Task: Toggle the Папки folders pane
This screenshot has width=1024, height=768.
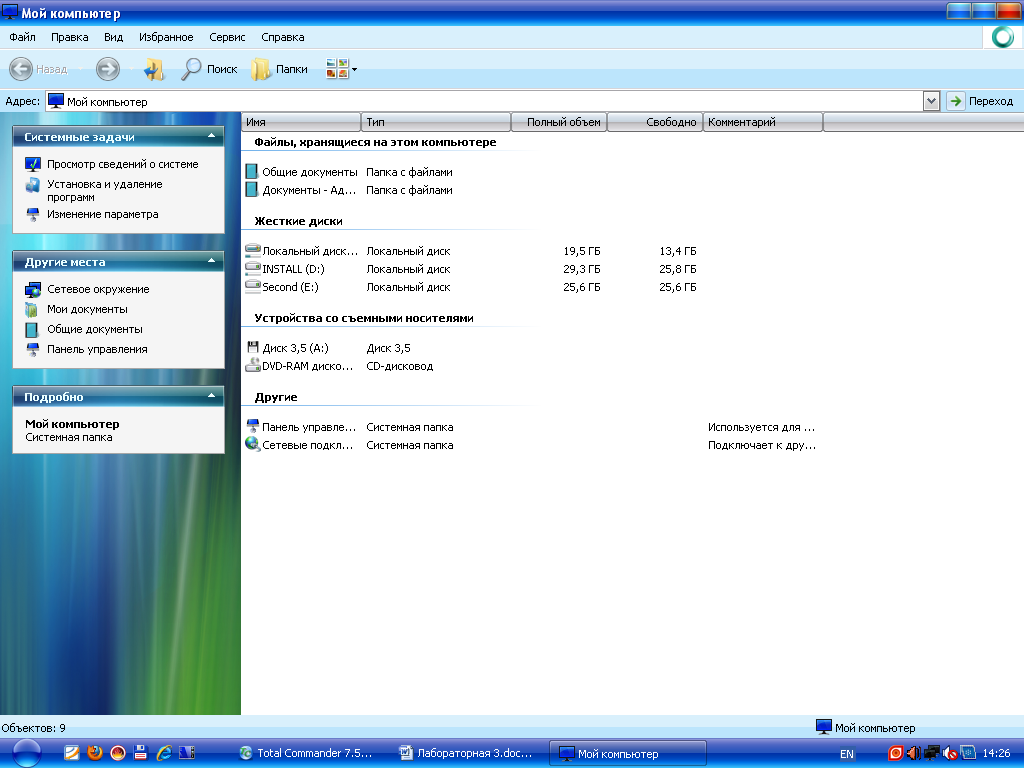Action: 280,69
